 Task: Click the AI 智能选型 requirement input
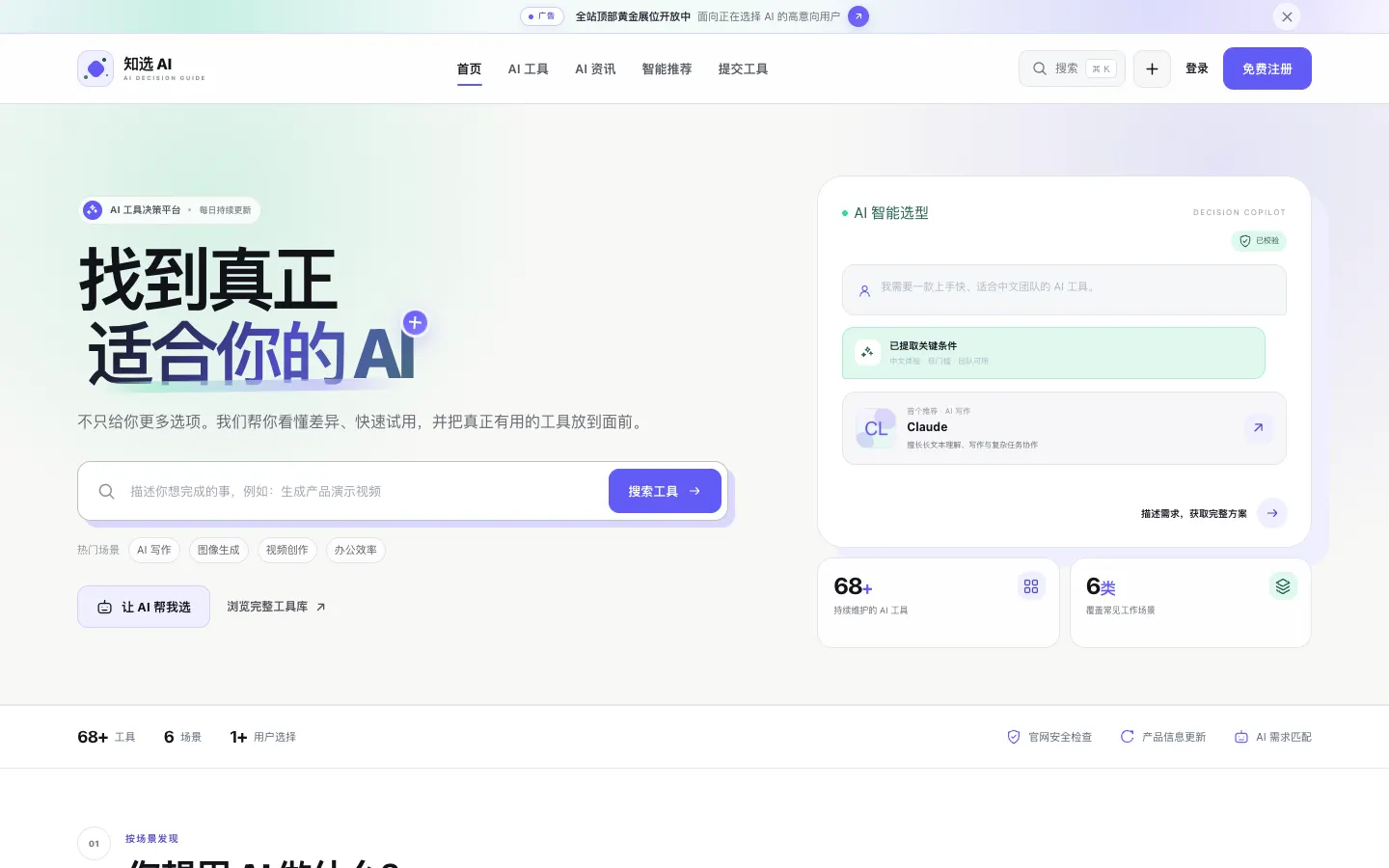[1064, 289]
